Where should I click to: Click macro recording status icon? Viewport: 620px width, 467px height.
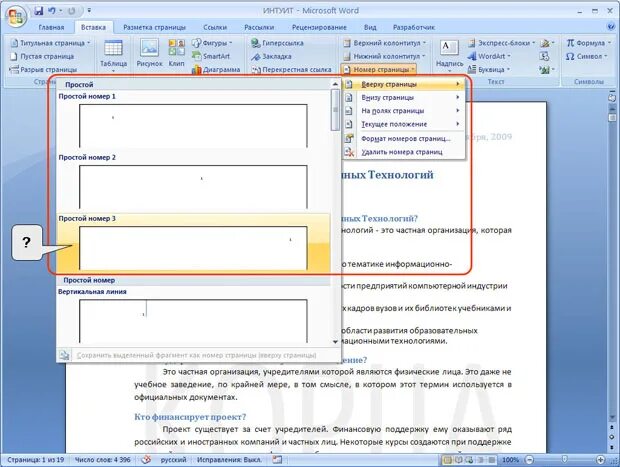point(277,460)
